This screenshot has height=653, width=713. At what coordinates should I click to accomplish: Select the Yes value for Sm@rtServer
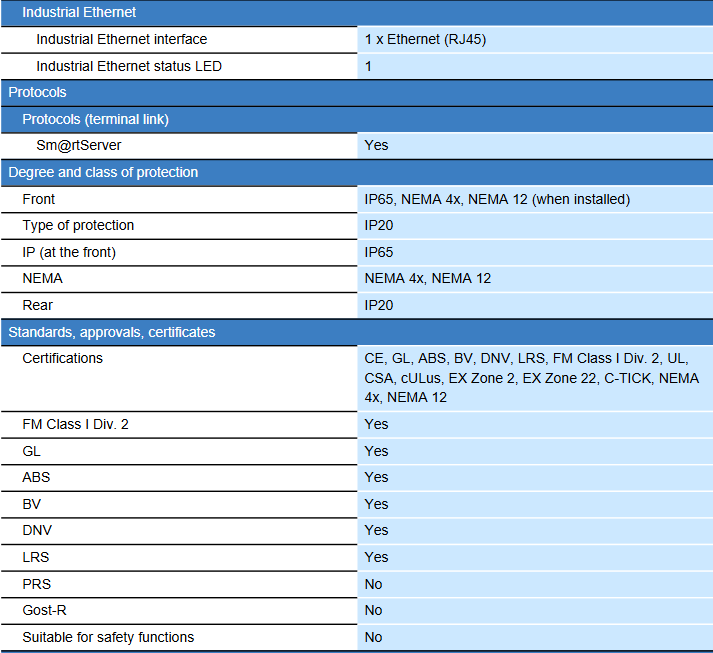pos(377,146)
